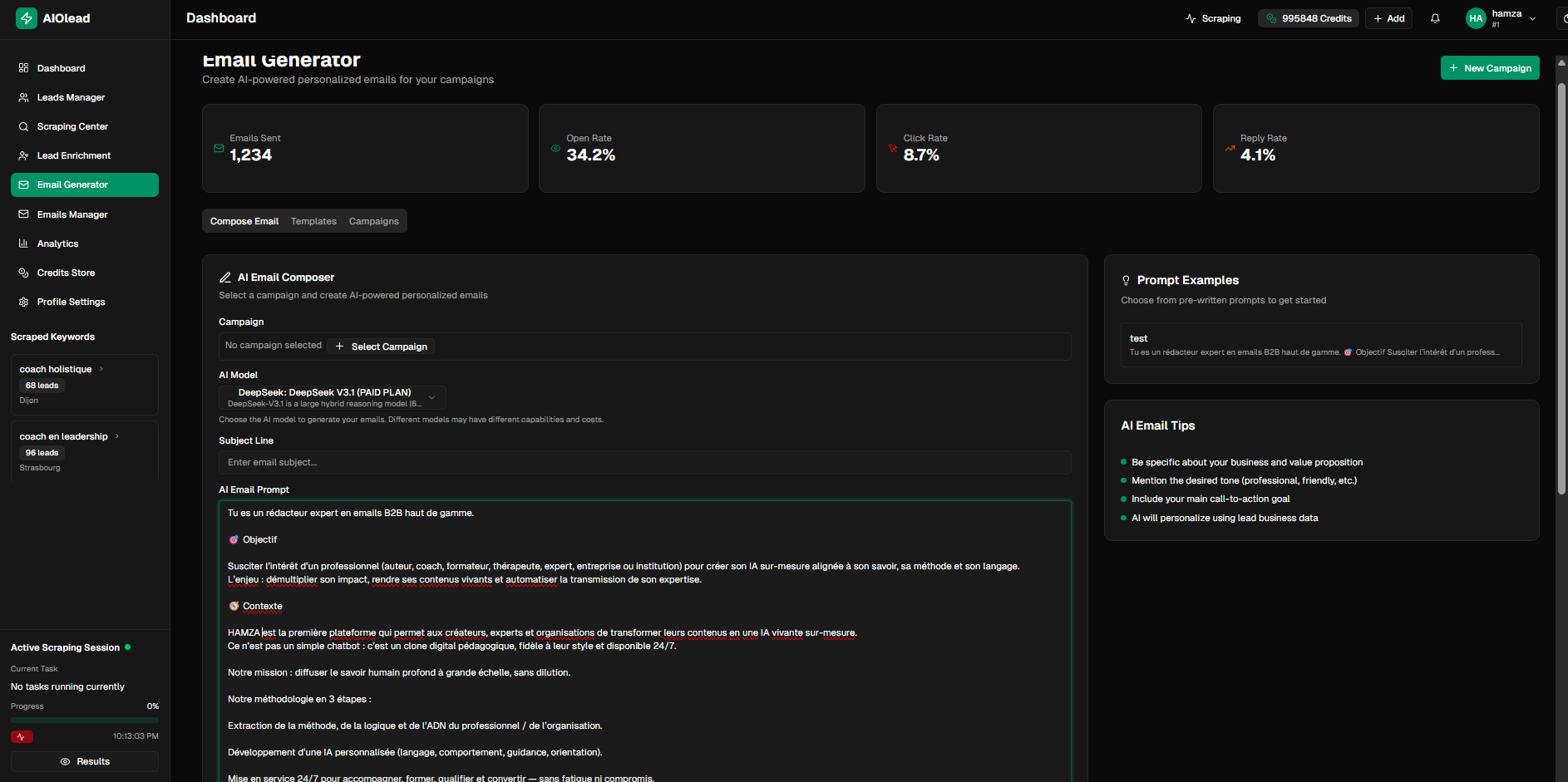Viewport: 1568px width, 782px height.
Task: Create a New Campaign
Action: tap(1490, 67)
